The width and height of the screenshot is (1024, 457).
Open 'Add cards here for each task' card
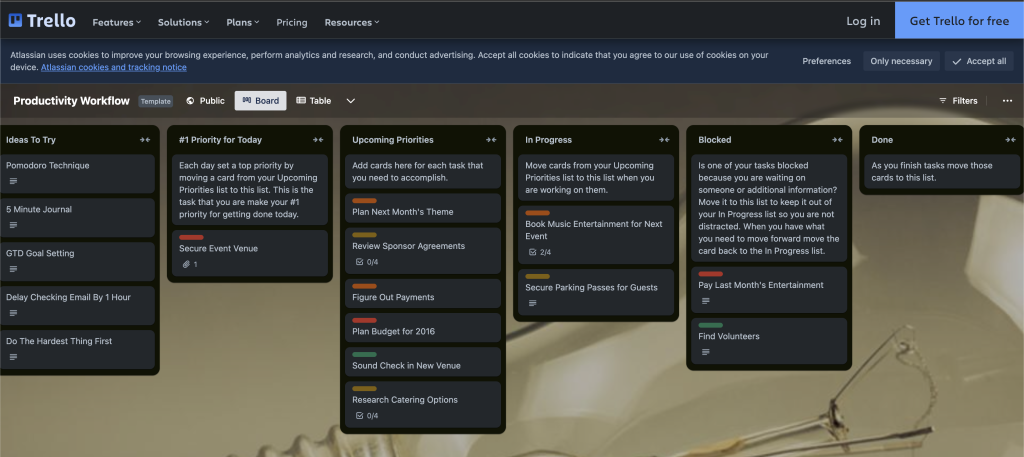point(423,172)
